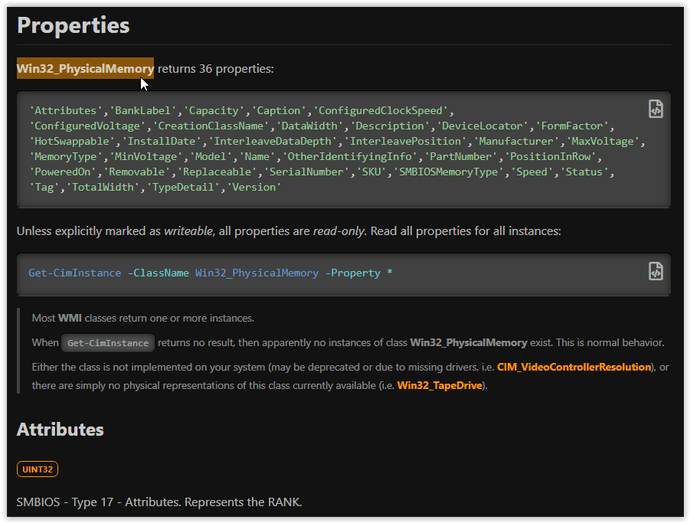The height and width of the screenshot is (523, 690).
Task: Click Get-CimInstance in the command line
Action: pyautogui.click(x=75, y=273)
